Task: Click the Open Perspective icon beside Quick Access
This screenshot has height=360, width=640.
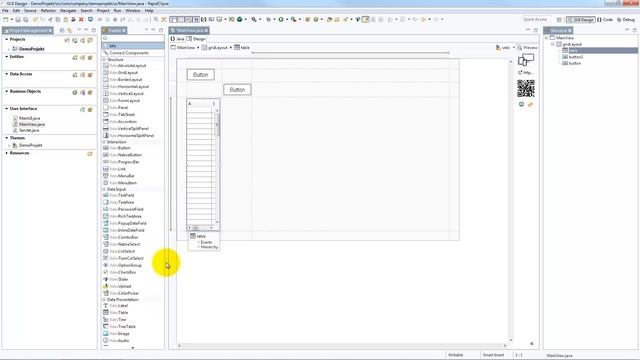Action: coord(559,20)
